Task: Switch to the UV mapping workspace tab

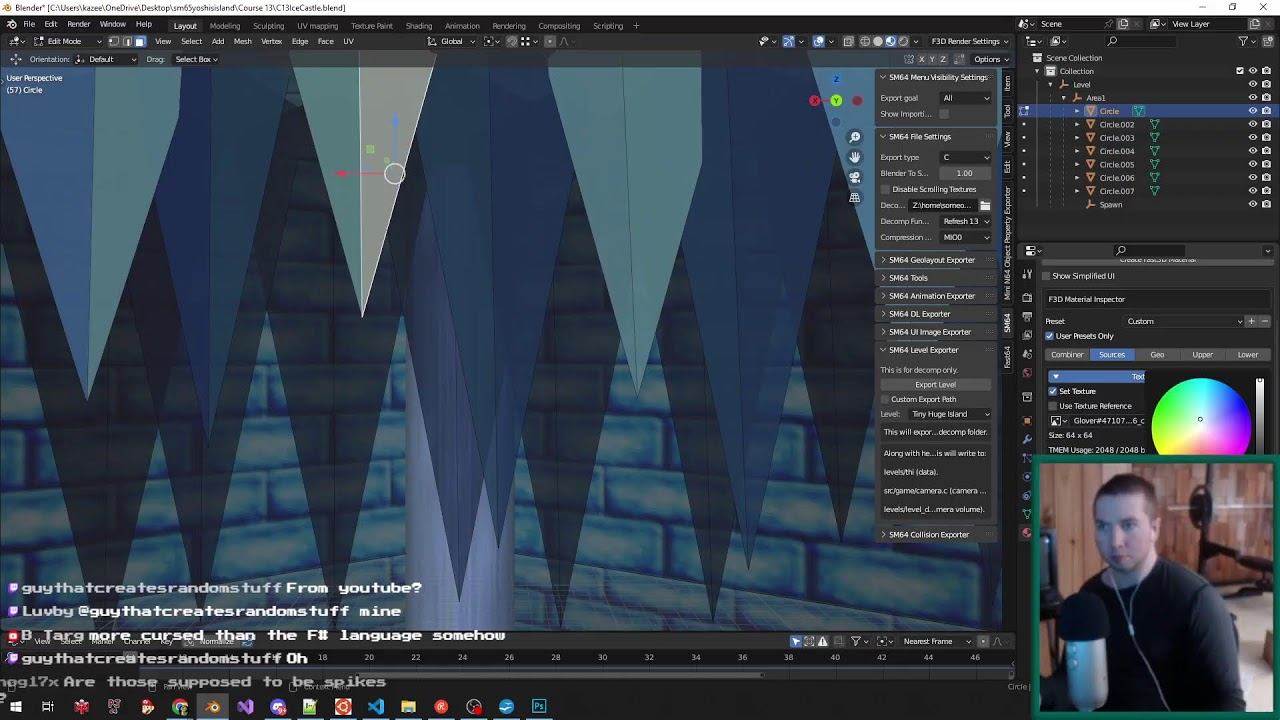Action: (317, 26)
